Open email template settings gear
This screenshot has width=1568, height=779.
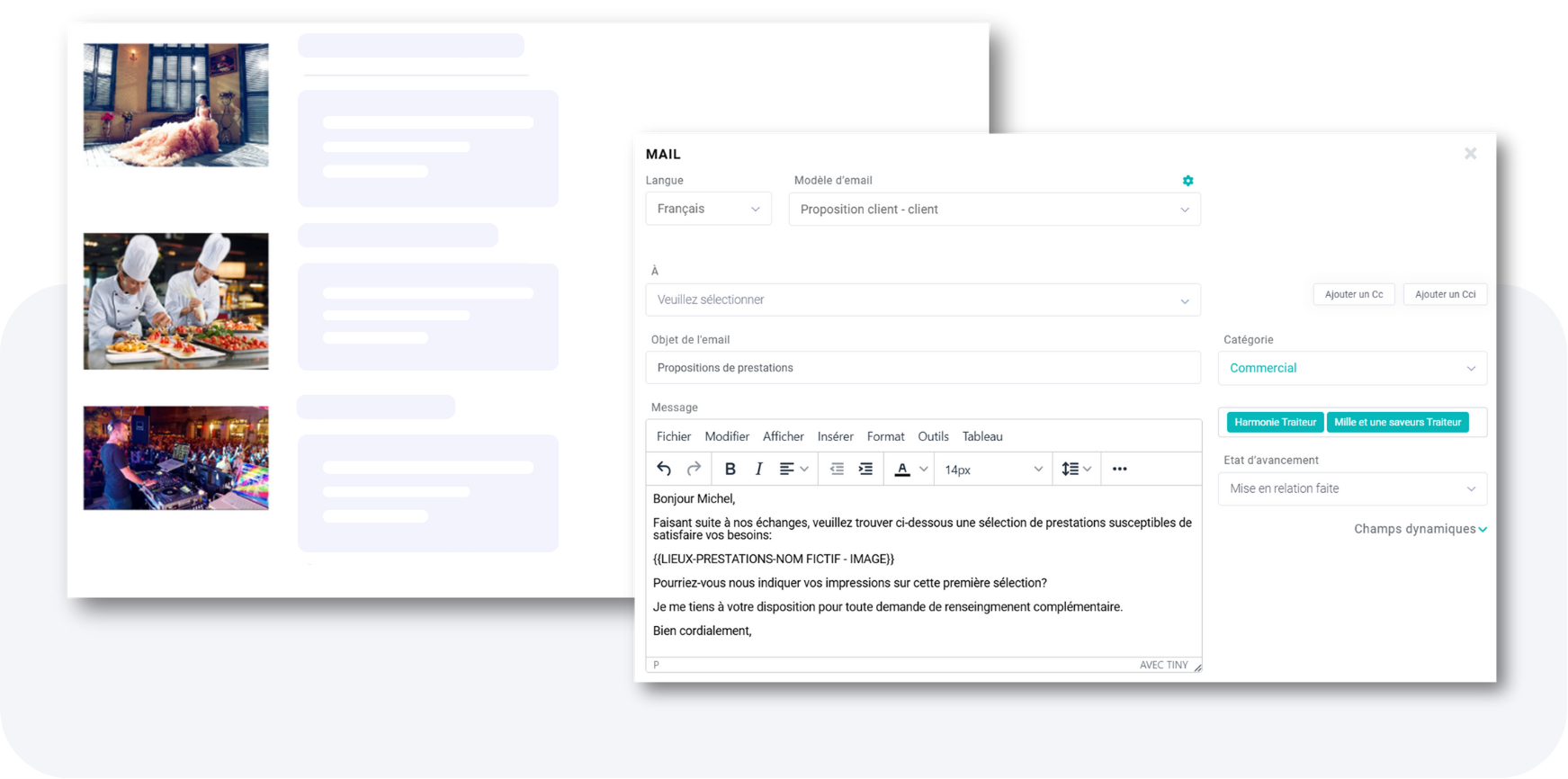1187,181
